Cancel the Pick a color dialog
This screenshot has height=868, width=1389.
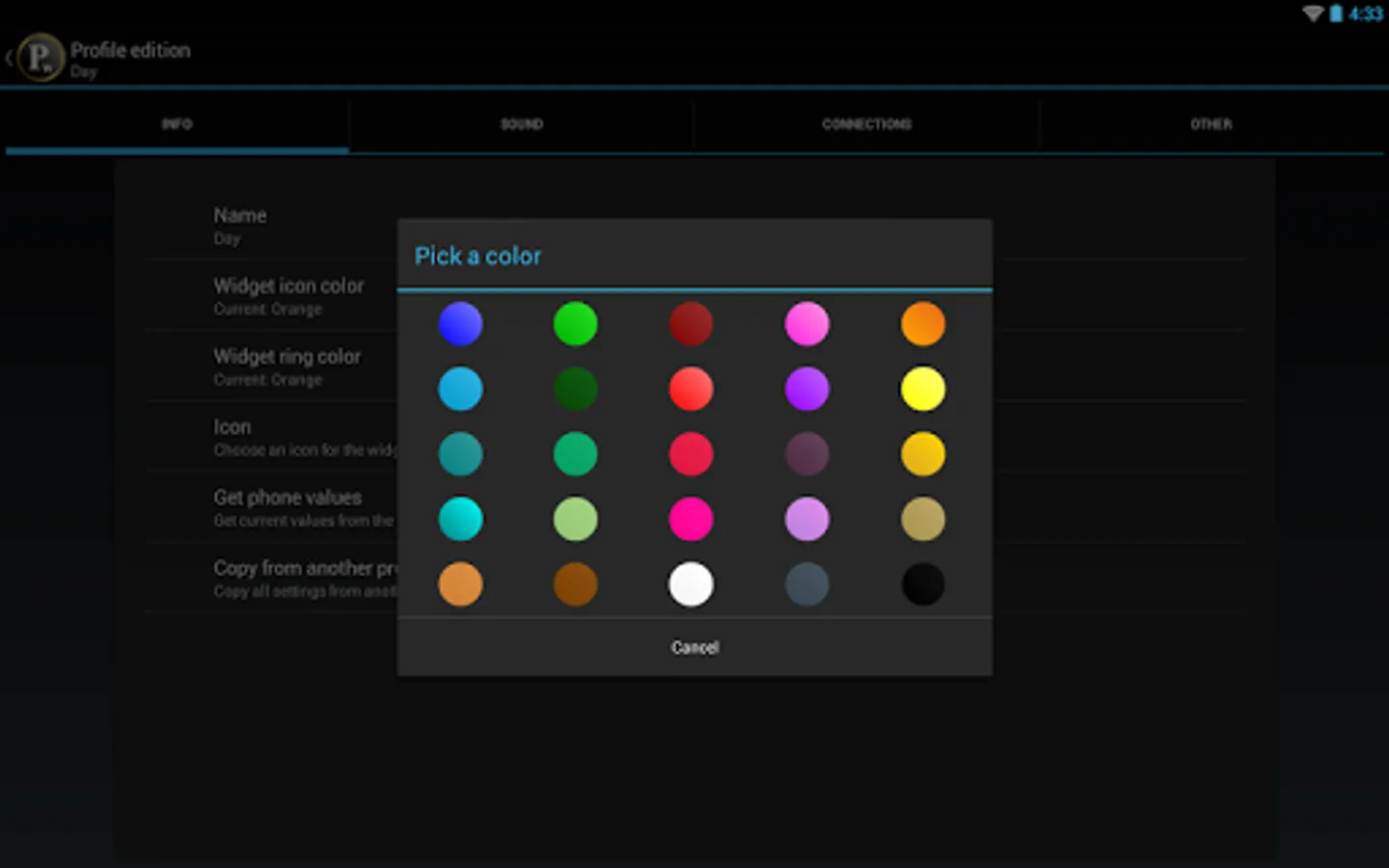694,647
